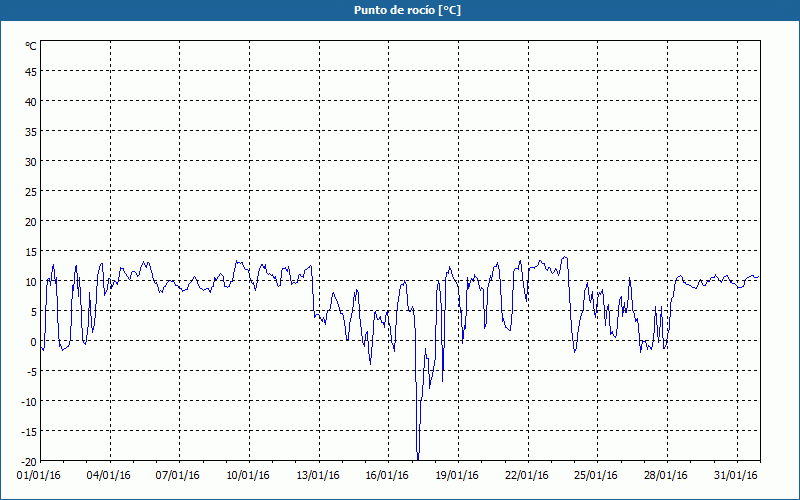Viewport: 800px width, 500px height.
Task: Click the -5 value on the y-axis
Action: [32, 372]
